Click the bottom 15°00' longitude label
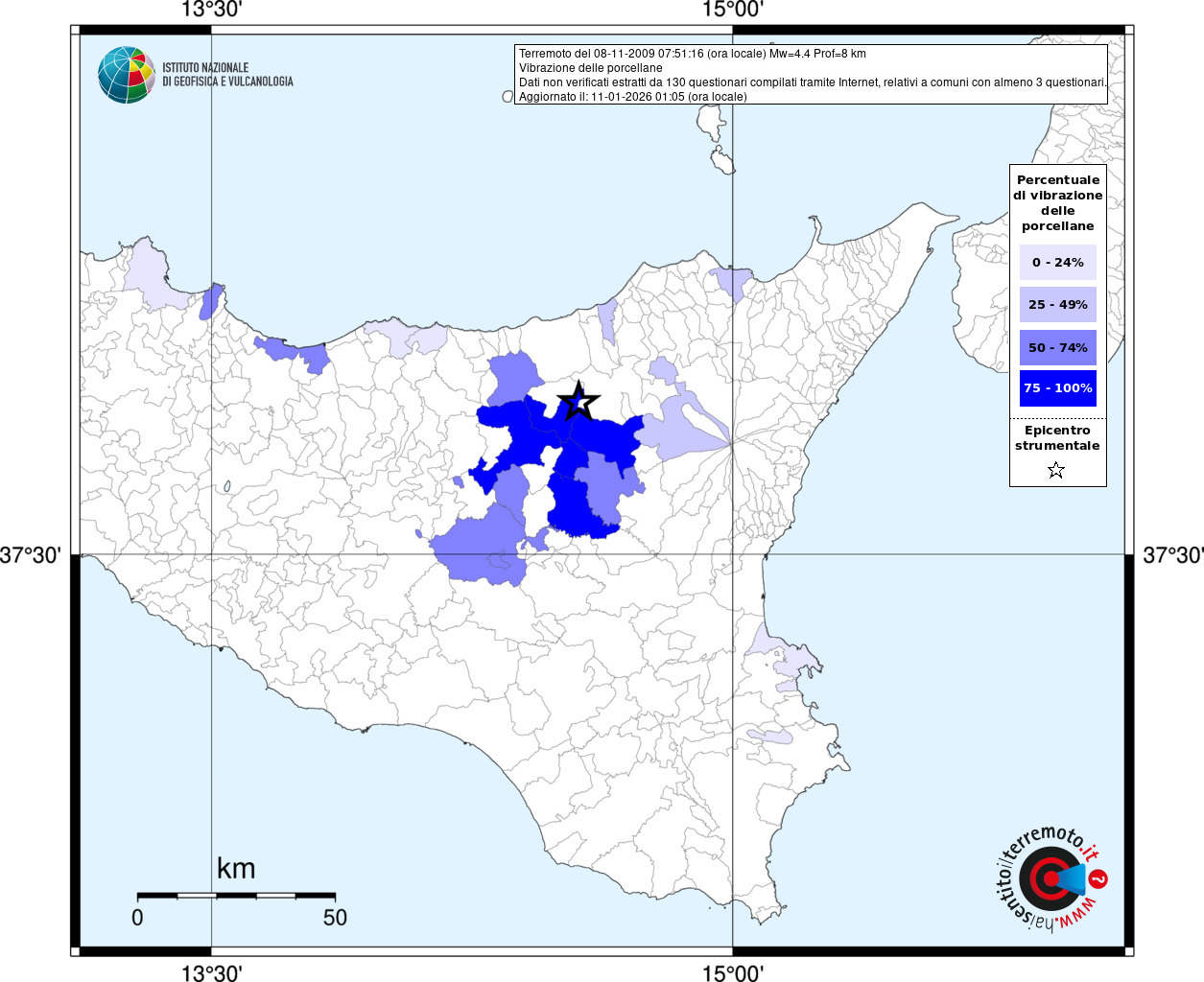 (733, 972)
